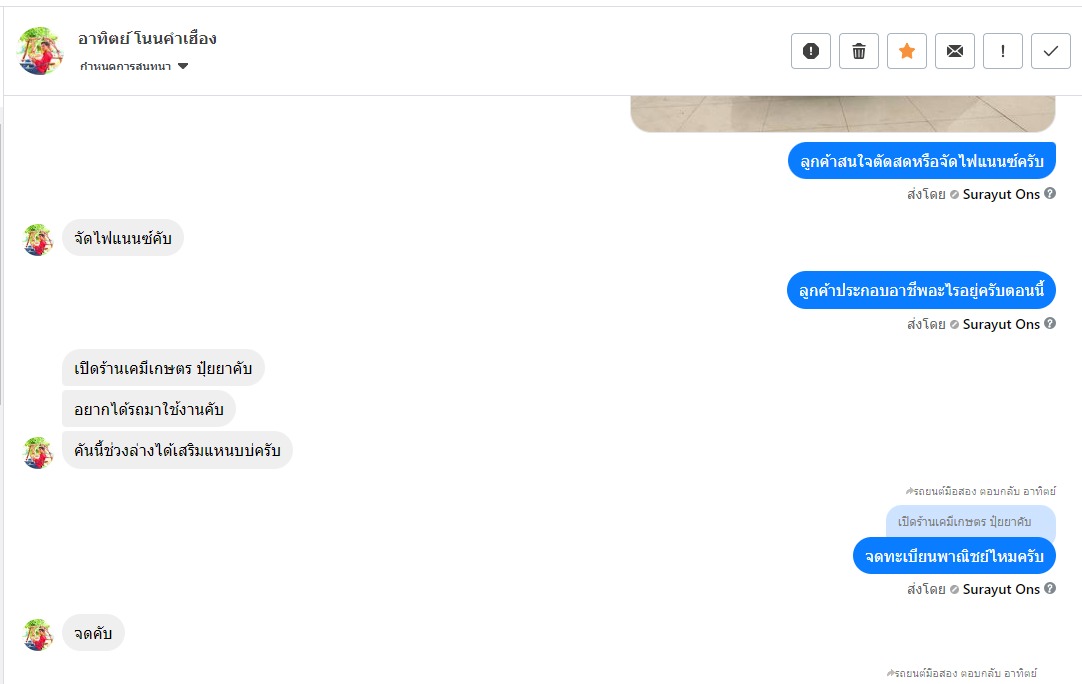Click the help icon beside the first Surayut Ons

1050,193
